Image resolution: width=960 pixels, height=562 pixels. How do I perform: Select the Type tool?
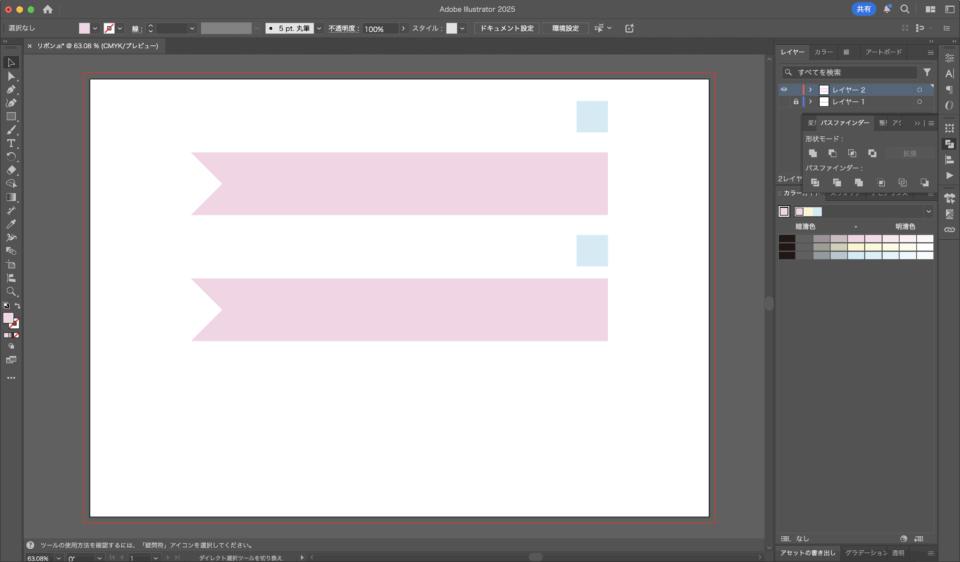point(12,144)
